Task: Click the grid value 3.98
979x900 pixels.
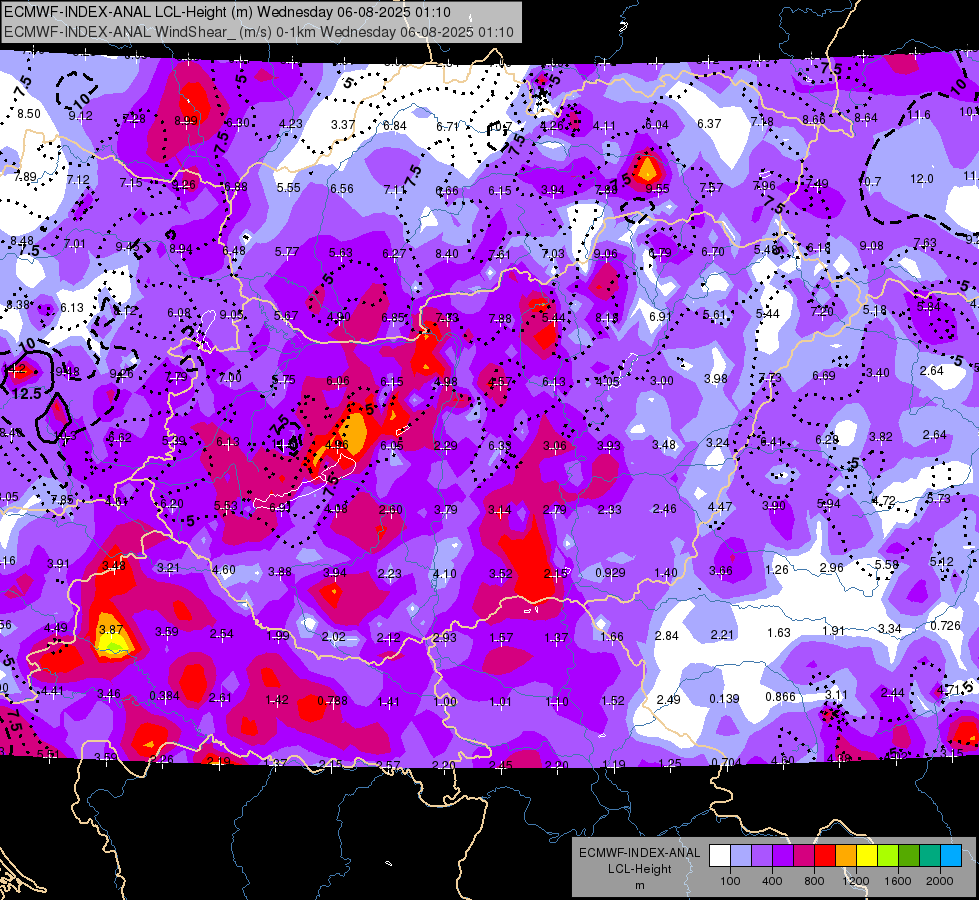Action: (716, 378)
